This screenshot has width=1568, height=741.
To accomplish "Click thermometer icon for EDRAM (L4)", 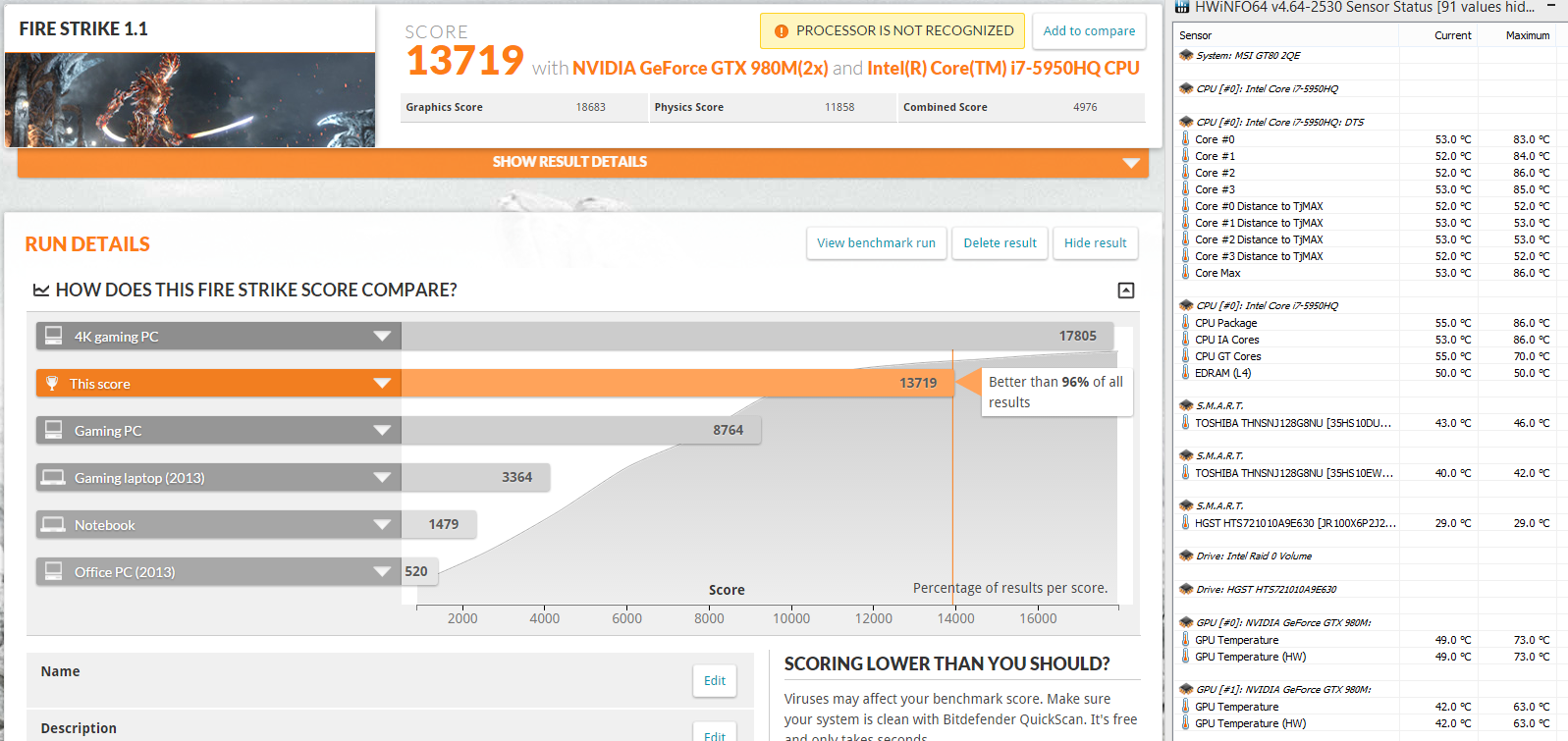I will tap(1185, 373).
